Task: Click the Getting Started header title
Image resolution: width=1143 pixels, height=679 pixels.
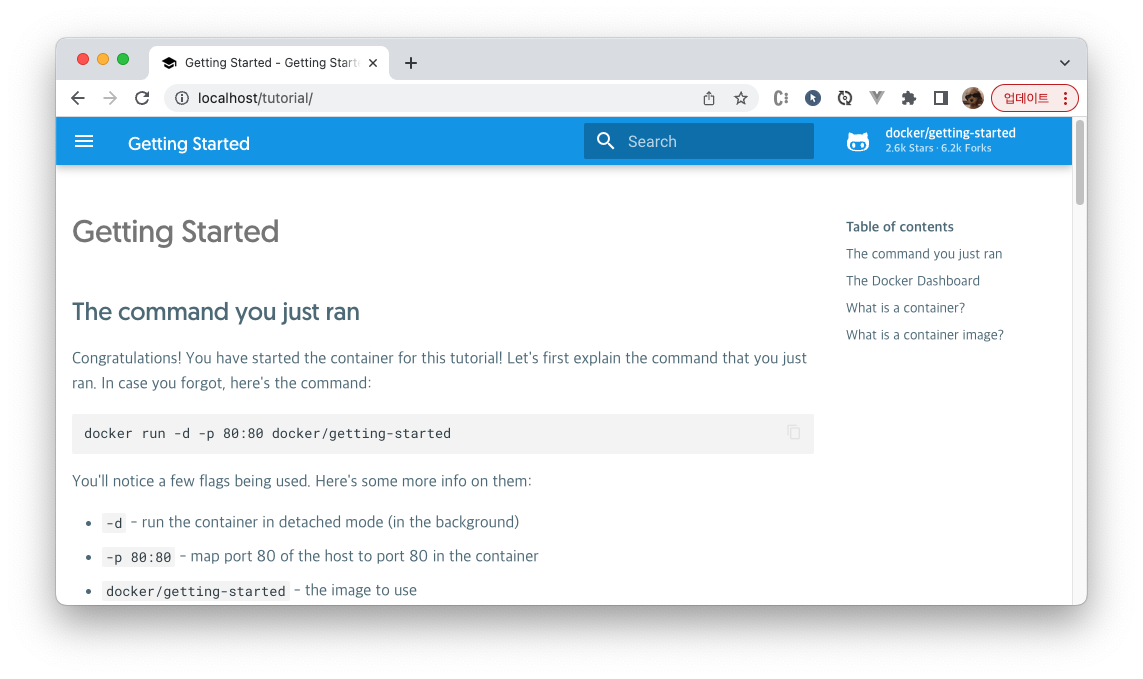Action: [x=189, y=144]
